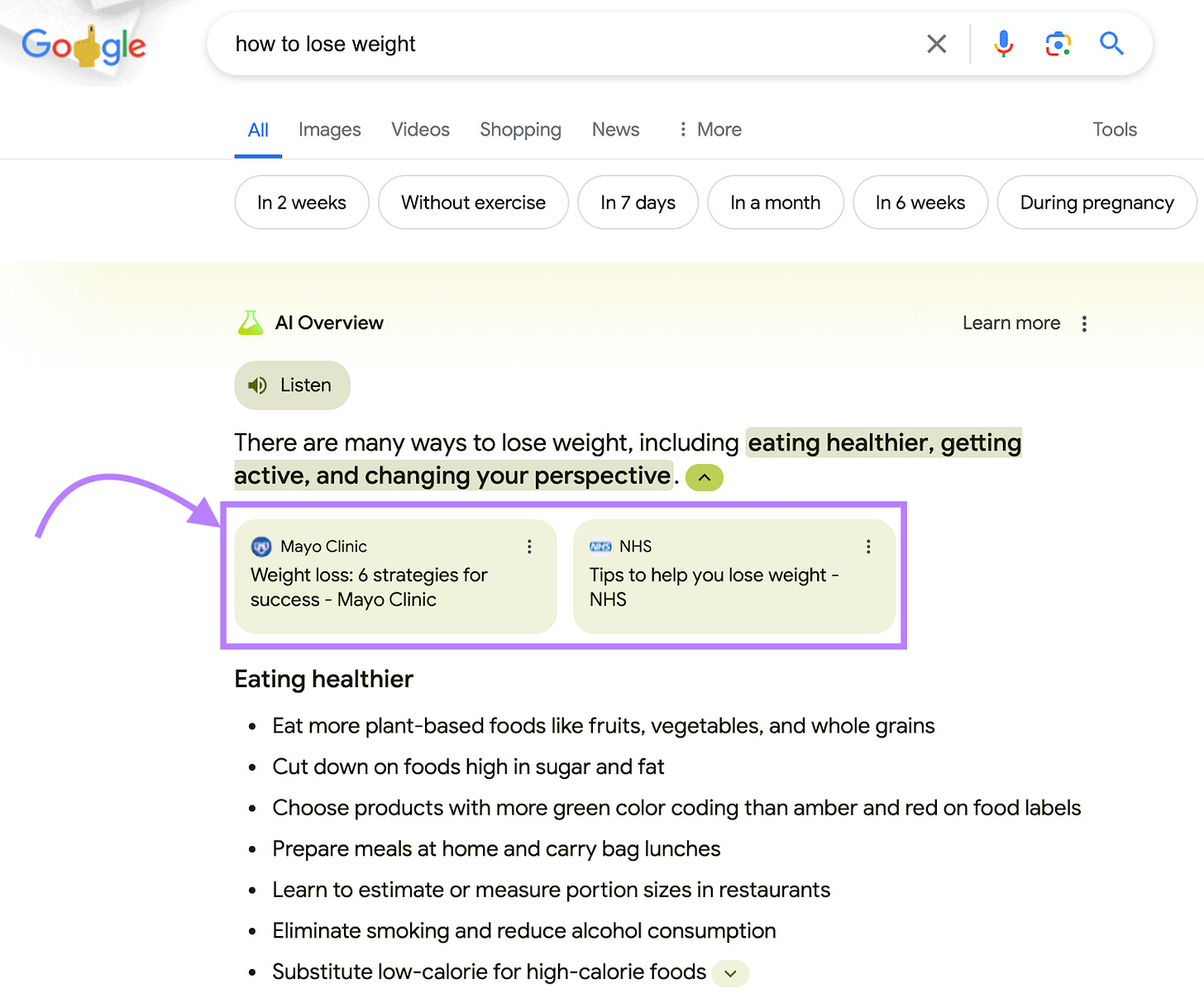The image size is (1204, 1003).
Task: Click the 'Eating healthier' heading
Action: (x=323, y=679)
